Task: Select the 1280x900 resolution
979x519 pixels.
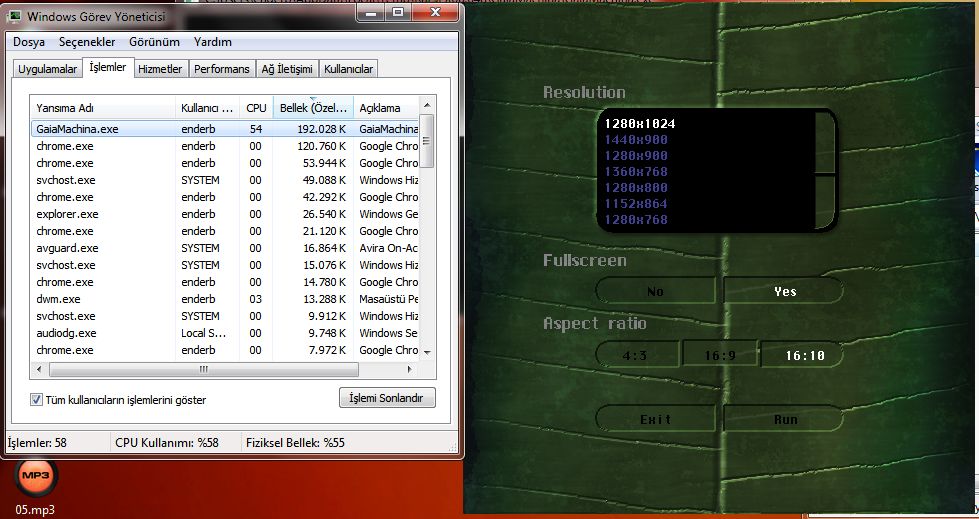Action: point(636,156)
